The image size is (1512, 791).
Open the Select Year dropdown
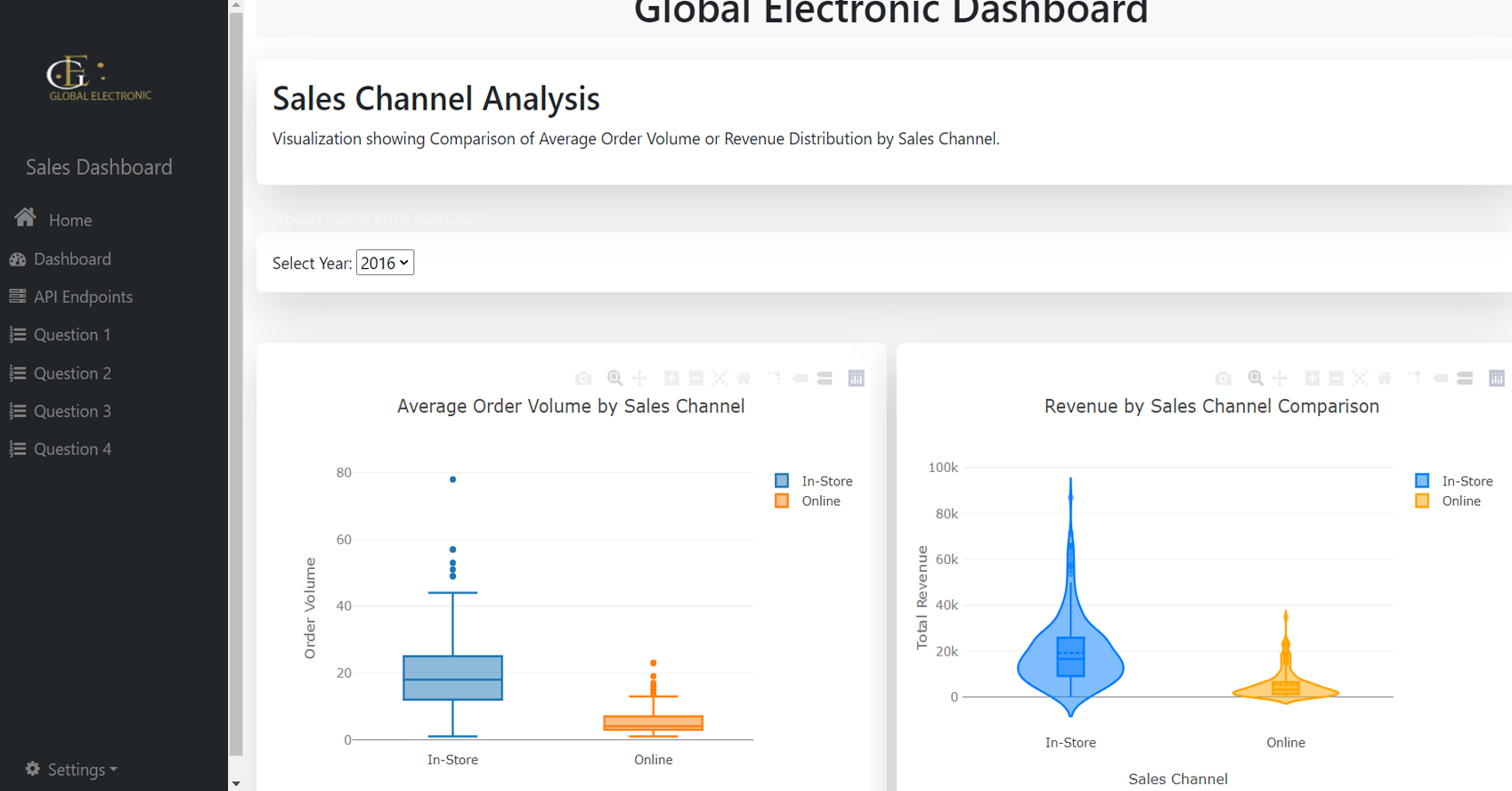pos(385,263)
